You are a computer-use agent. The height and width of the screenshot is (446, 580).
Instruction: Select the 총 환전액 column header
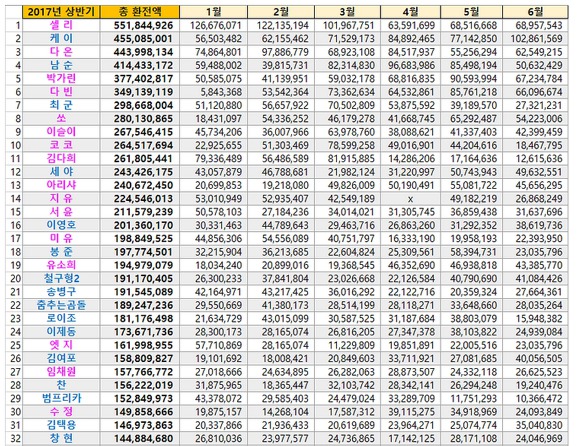[140, 12]
